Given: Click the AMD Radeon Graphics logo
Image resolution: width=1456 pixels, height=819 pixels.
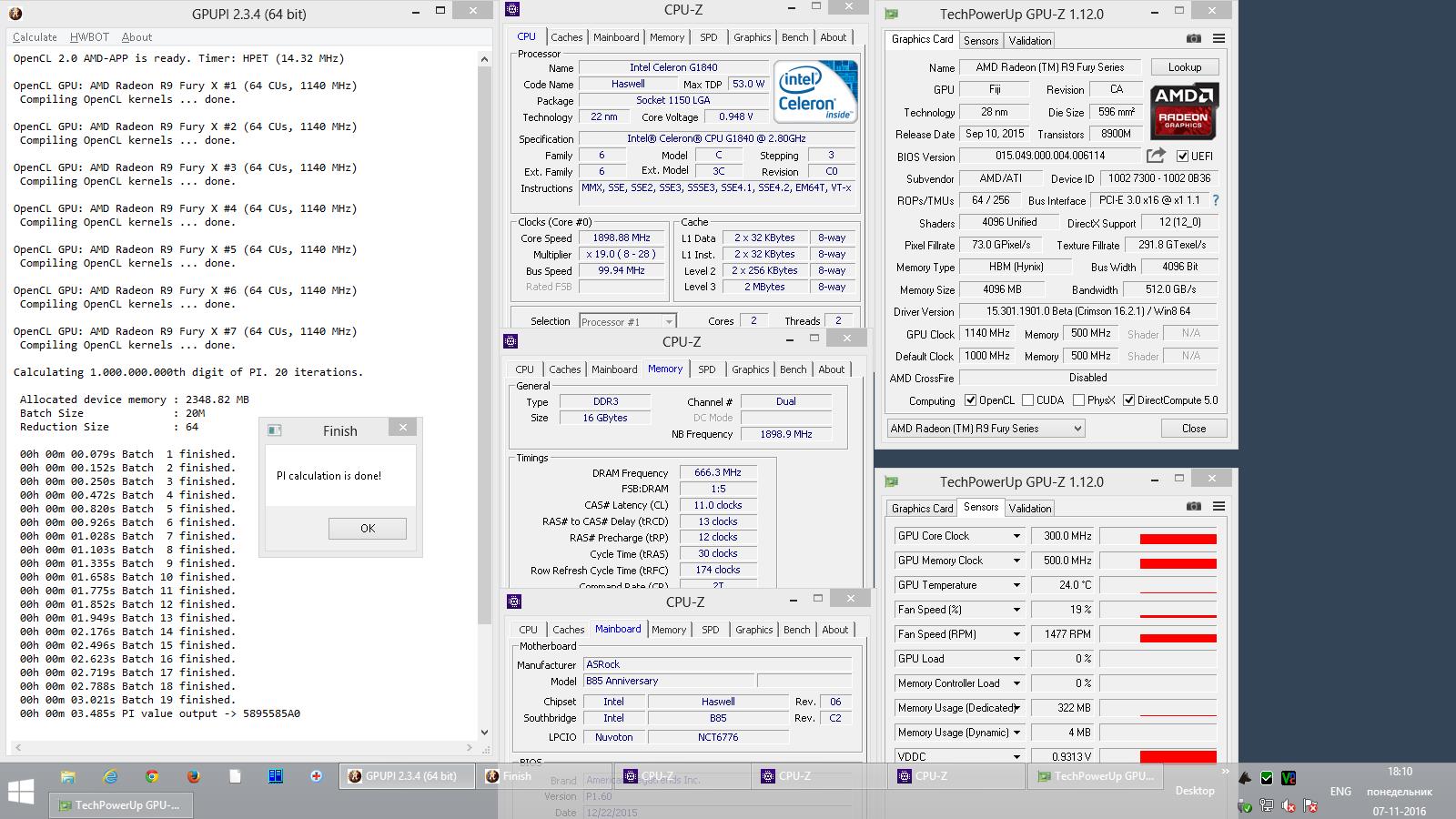Looking at the screenshot, I should [1184, 110].
